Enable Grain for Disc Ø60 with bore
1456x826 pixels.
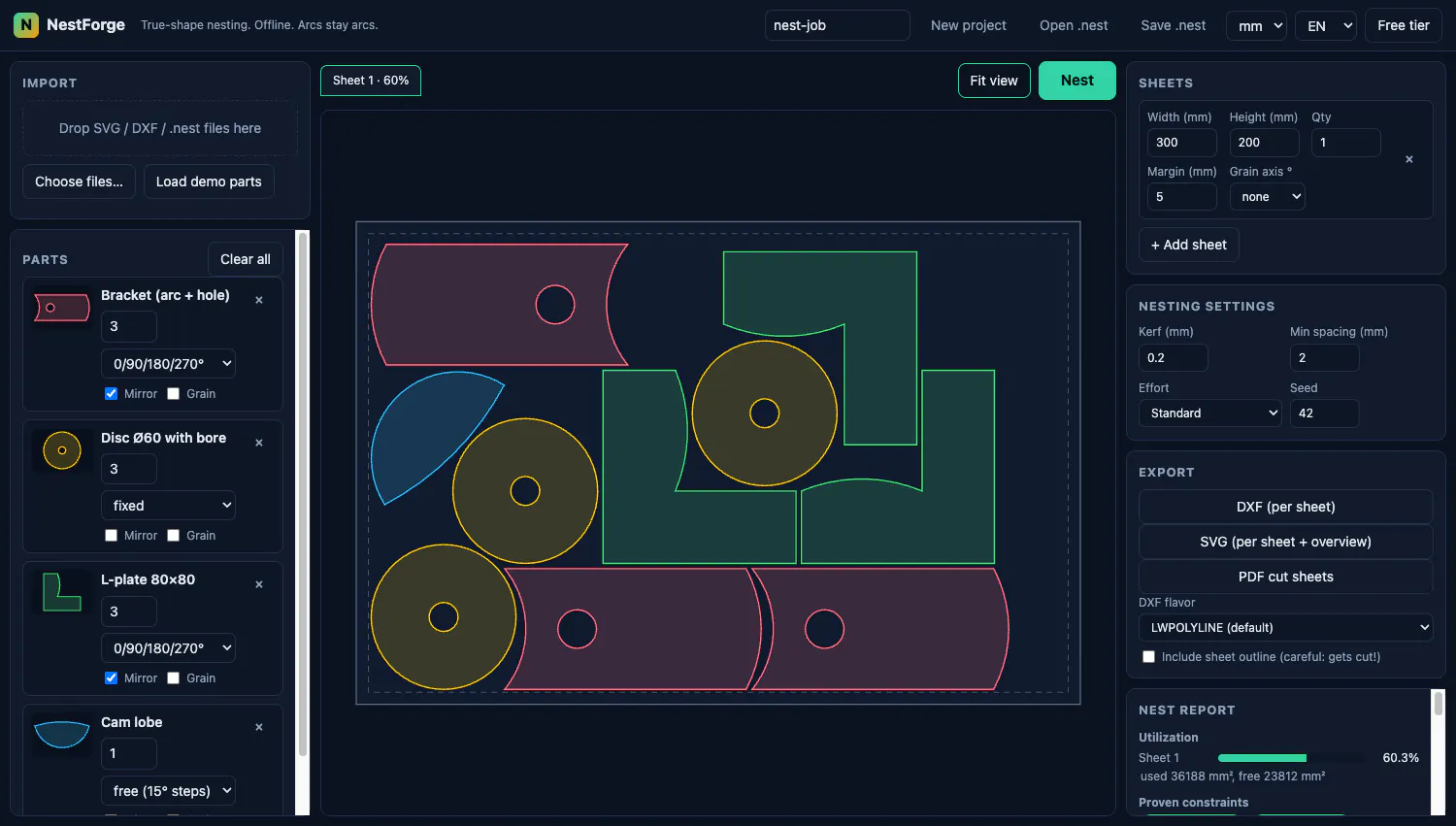click(173, 535)
